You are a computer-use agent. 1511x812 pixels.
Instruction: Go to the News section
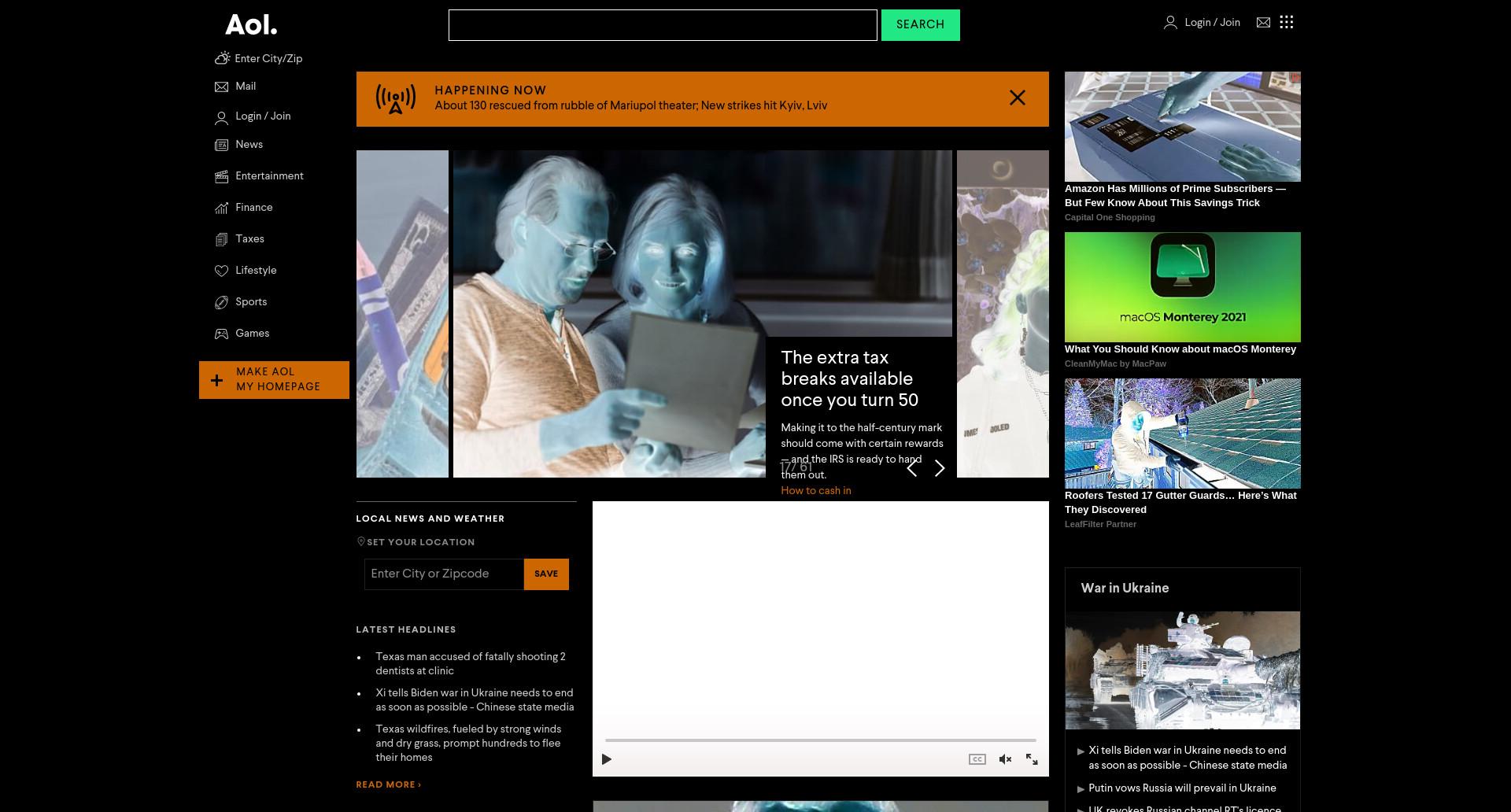coord(238,145)
